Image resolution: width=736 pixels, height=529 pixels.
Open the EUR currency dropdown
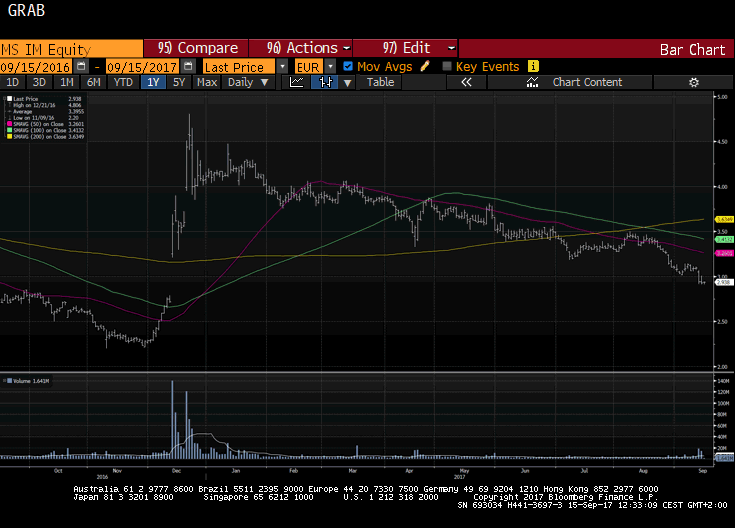click(328, 67)
